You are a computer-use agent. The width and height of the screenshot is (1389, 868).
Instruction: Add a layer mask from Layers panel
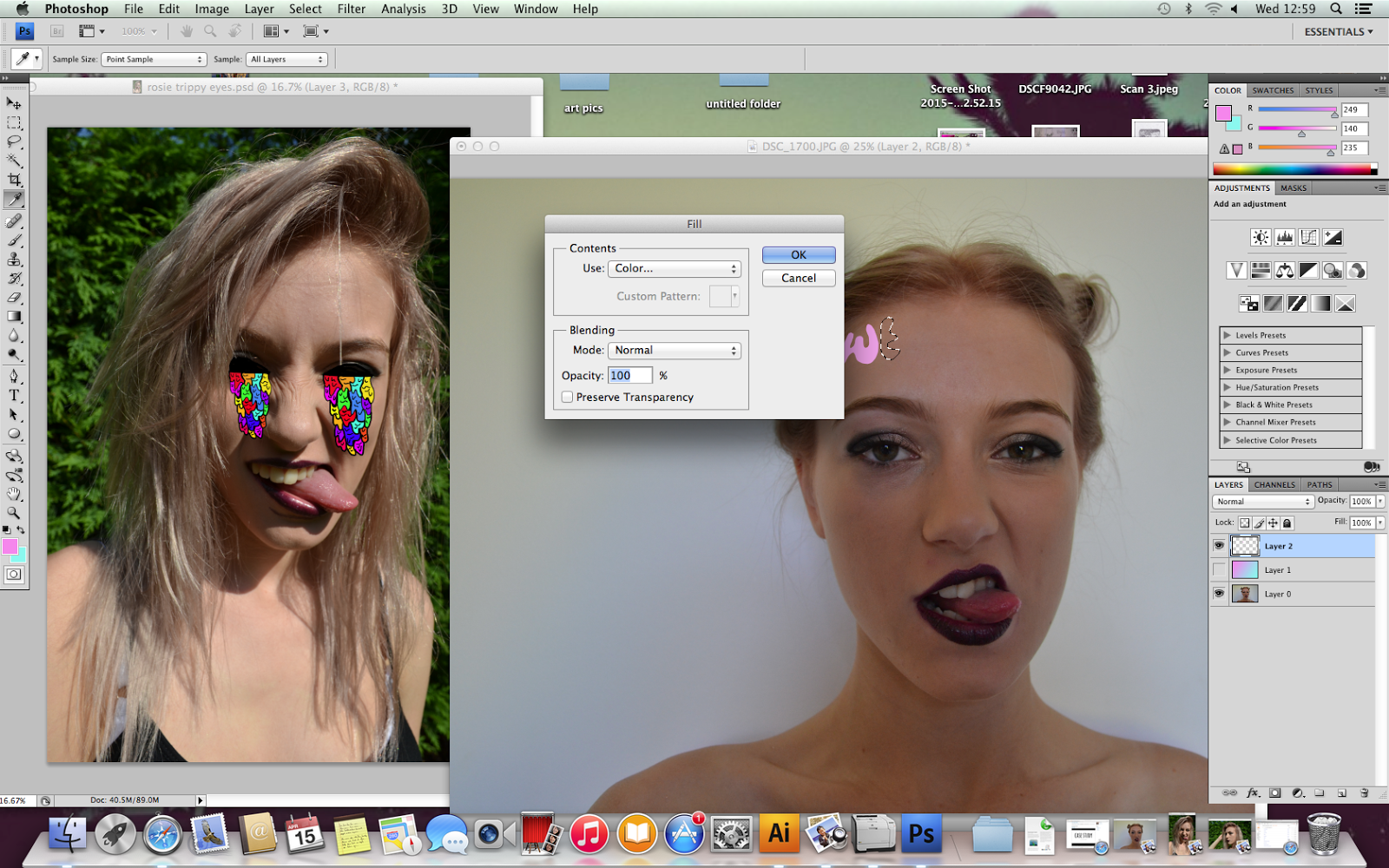tap(1275, 792)
